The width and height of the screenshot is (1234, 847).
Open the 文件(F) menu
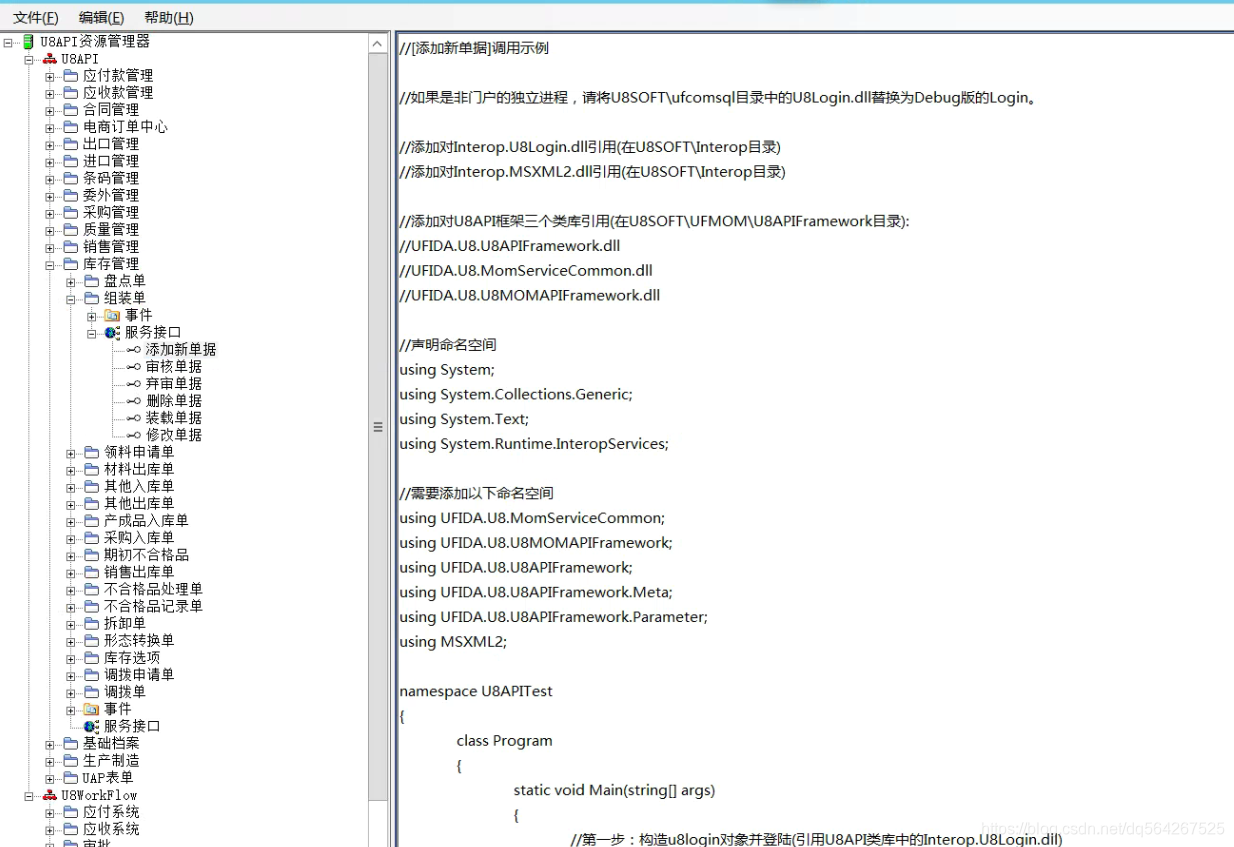pos(36,18)
